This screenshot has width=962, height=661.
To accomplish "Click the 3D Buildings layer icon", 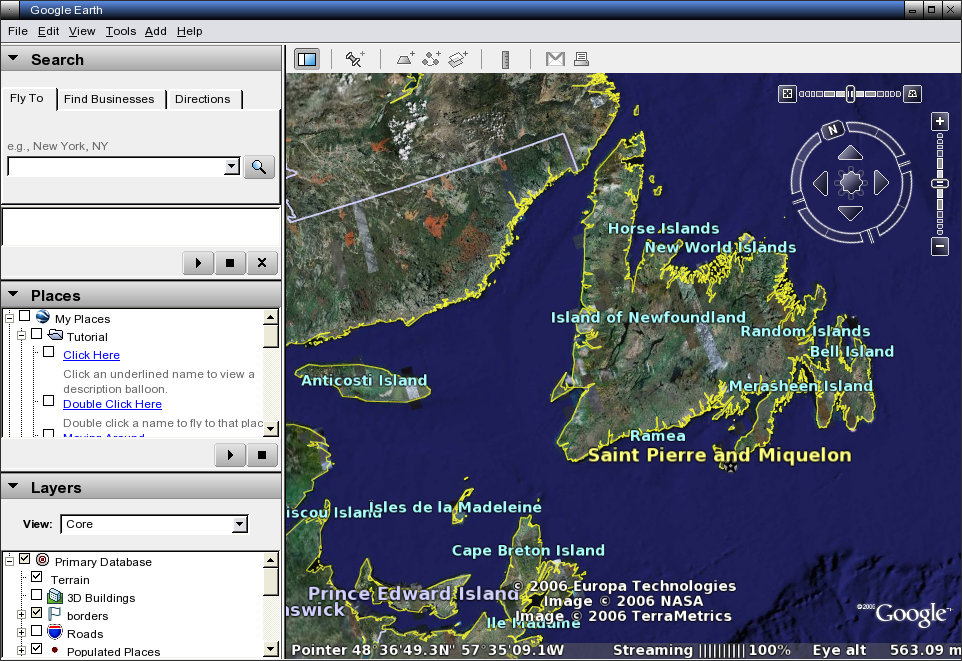I will click(x=55, y=596).
